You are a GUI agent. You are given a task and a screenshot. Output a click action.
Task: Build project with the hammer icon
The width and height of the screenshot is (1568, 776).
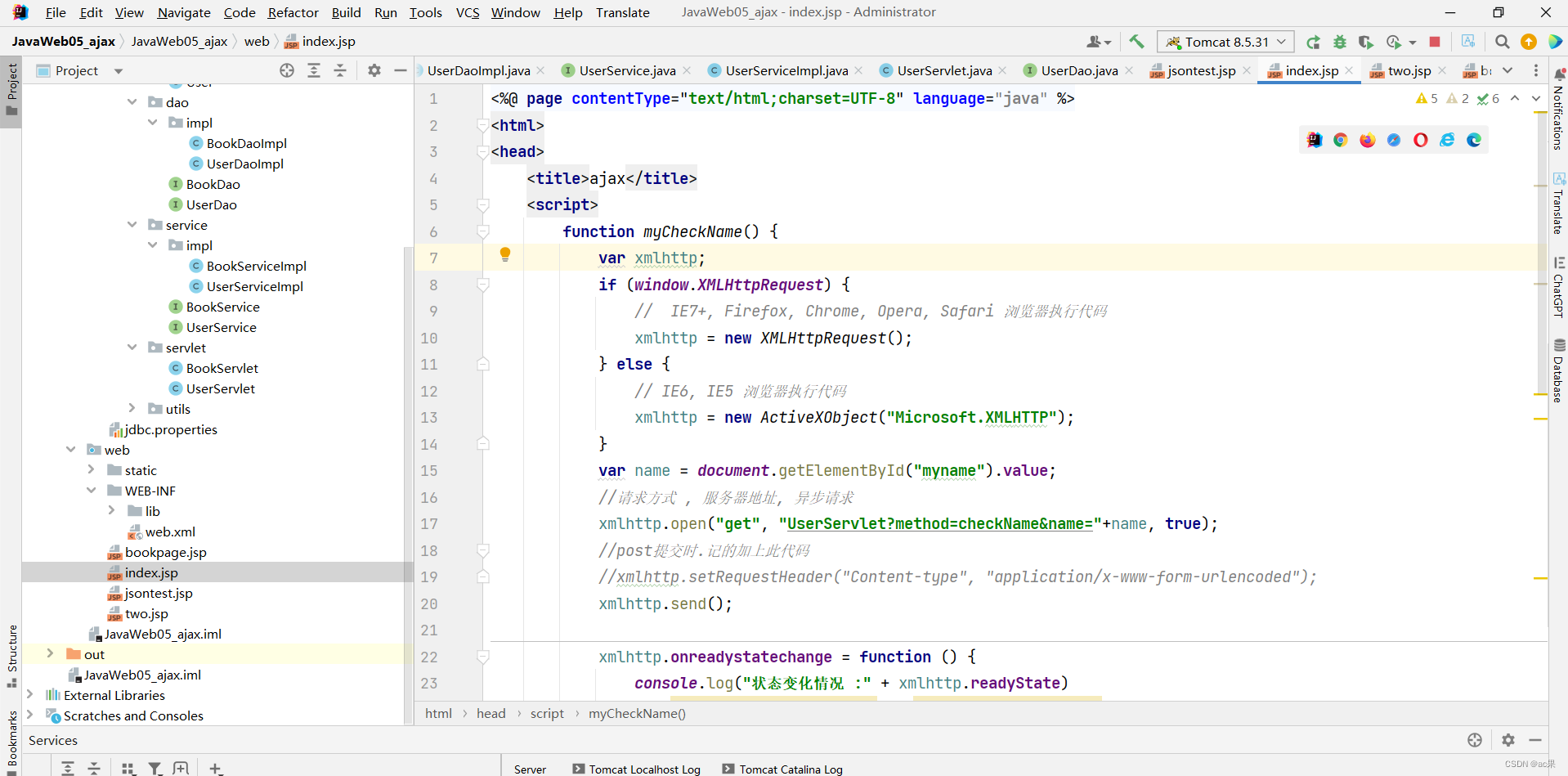point(1136,42)
